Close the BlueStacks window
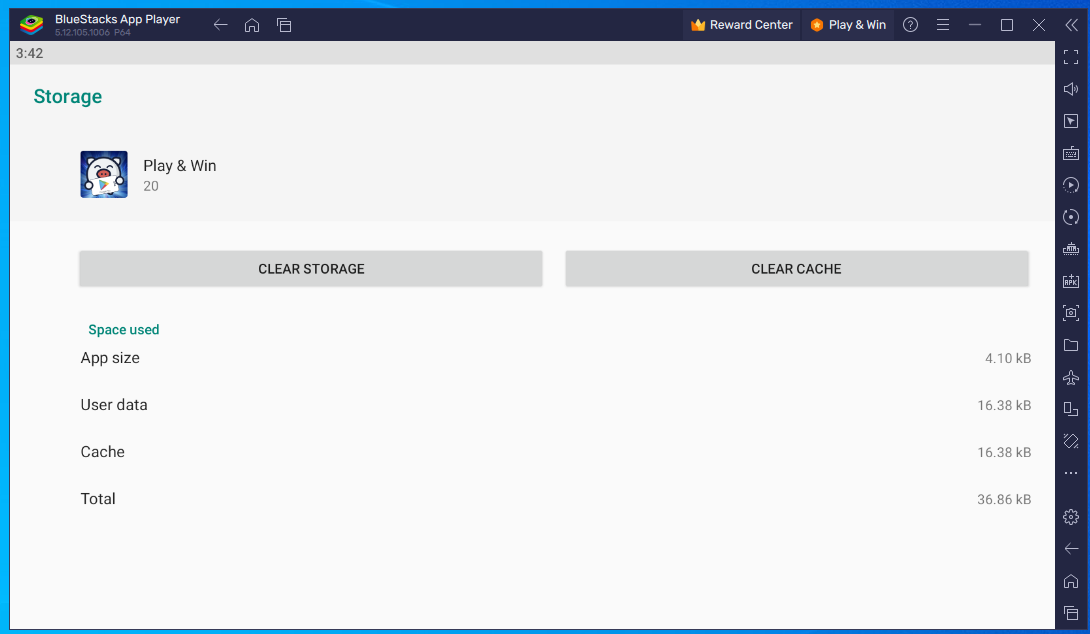 pos(1039,25)
